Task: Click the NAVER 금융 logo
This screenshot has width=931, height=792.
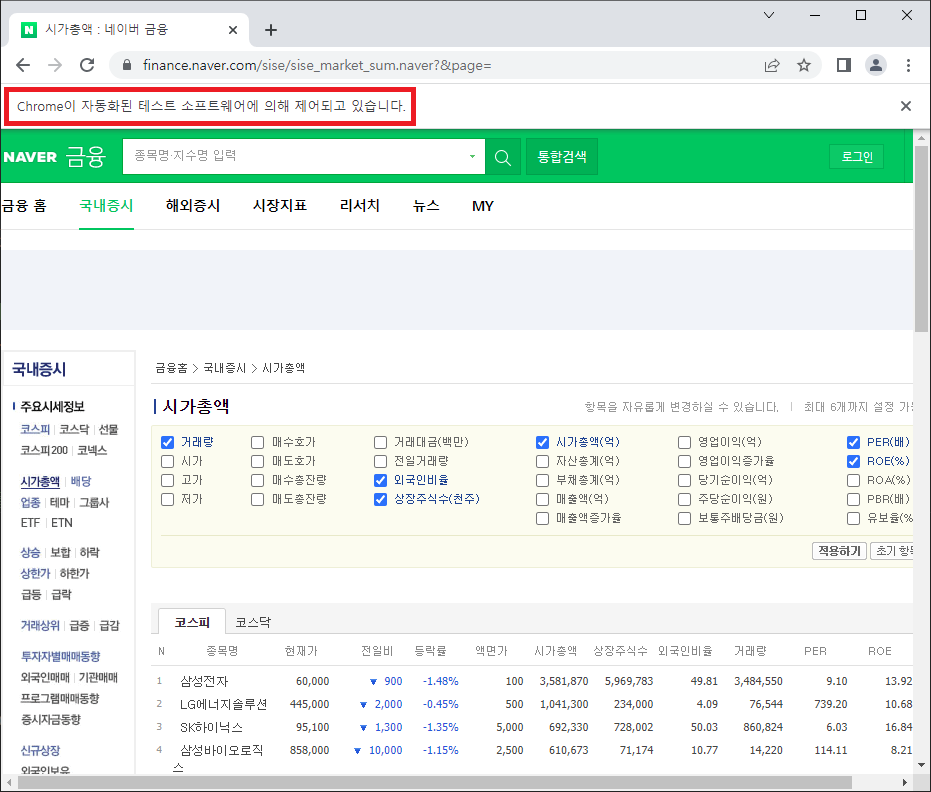Action: [55, 157]
